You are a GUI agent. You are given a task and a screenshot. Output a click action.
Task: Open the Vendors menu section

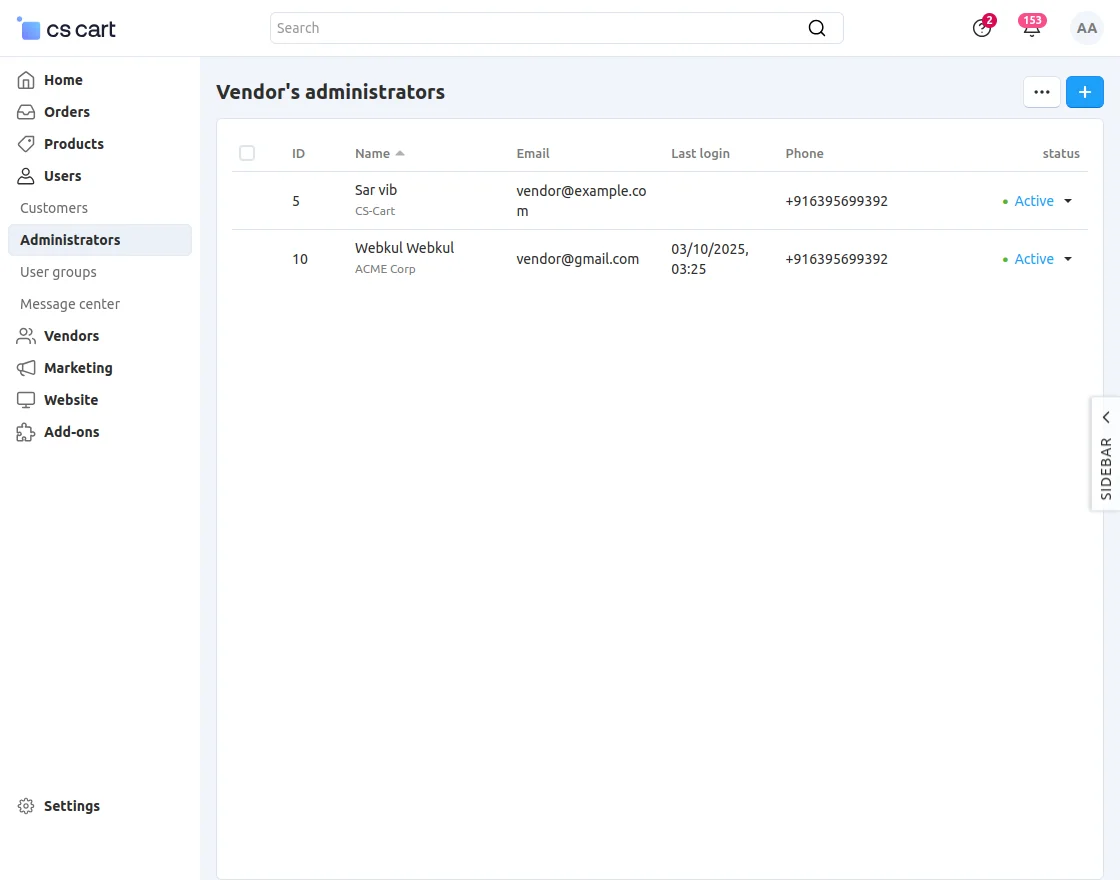click(71, 336)
